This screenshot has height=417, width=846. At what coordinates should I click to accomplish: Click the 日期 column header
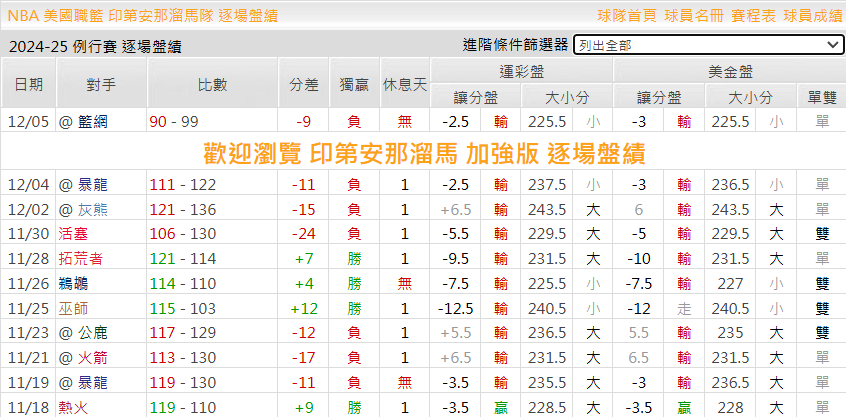click(29, 84)
